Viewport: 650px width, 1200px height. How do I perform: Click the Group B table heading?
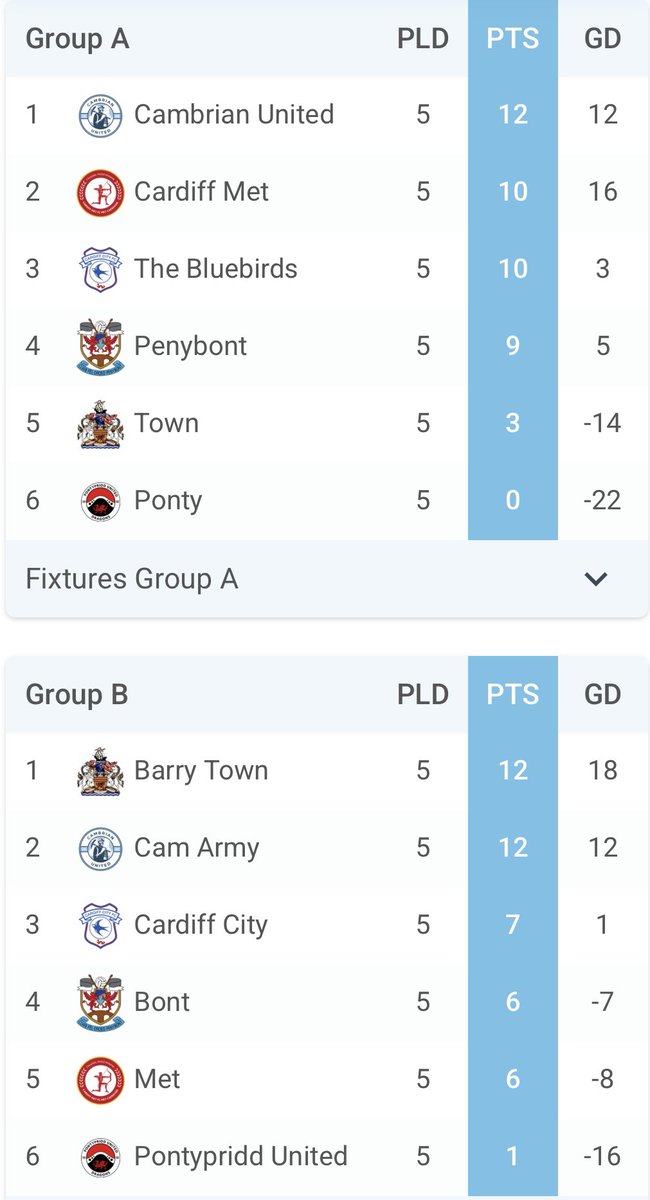click(x=77, y=695)
